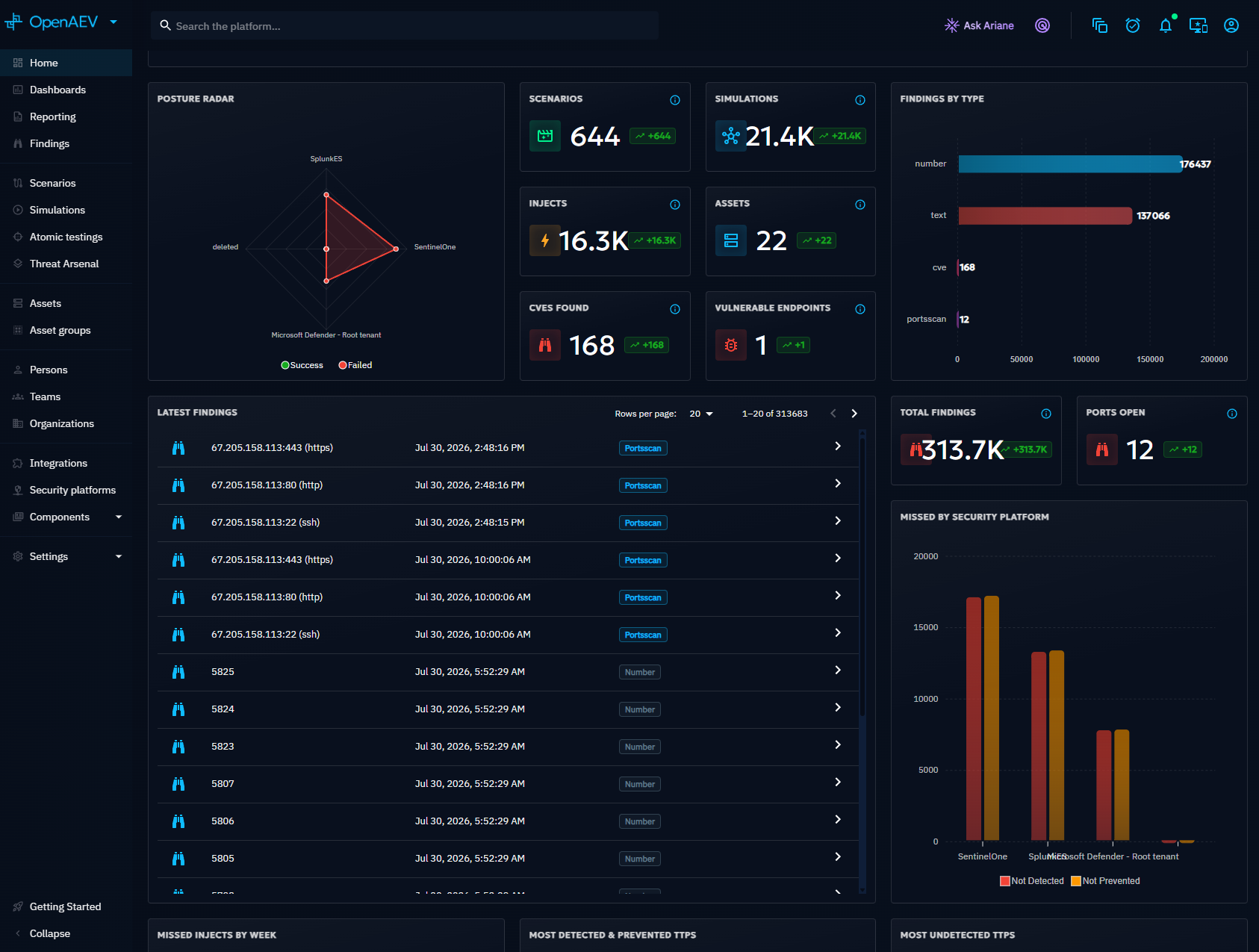
Task: Show info for Vulnerable Endpoints widget
Action: 860,309
